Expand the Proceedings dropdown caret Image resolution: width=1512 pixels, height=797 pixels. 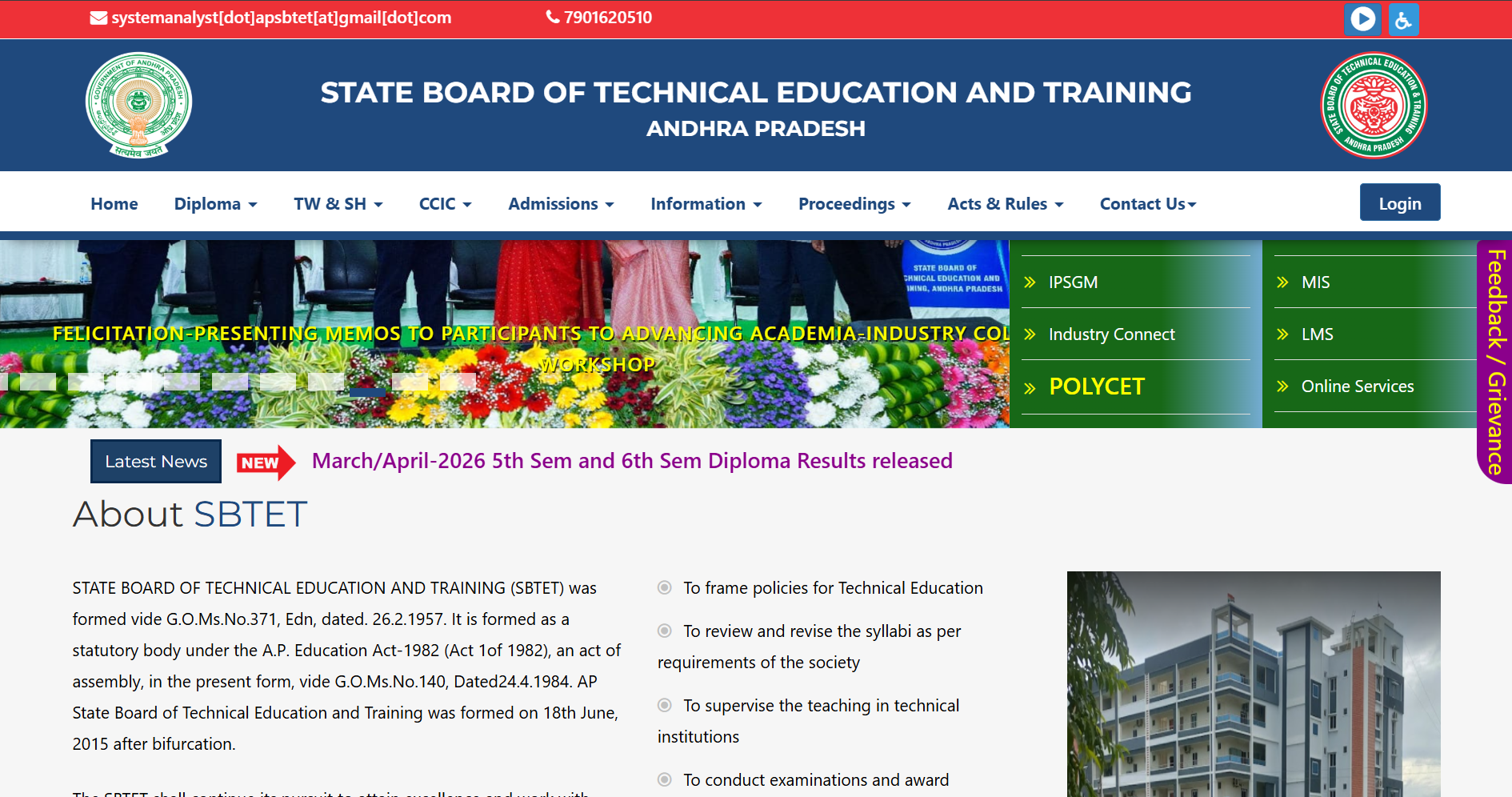coord(906,206)
